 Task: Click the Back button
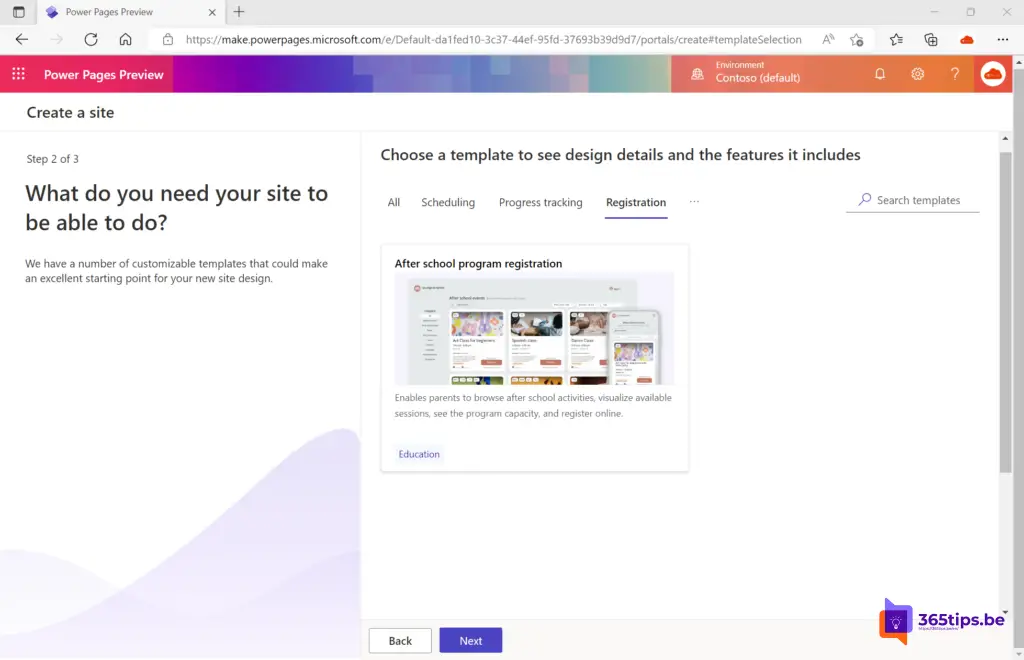(400, 640)
